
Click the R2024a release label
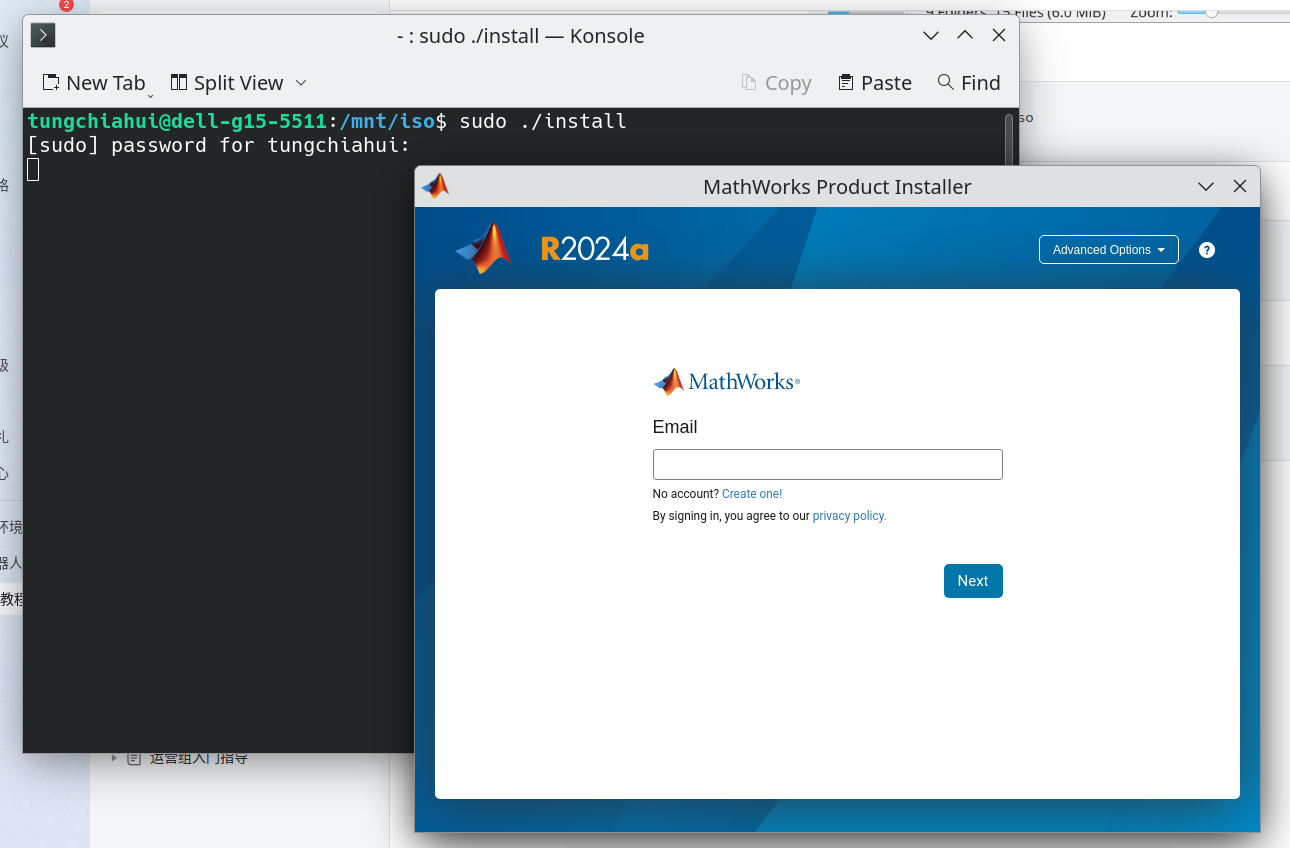coord(595,249)
